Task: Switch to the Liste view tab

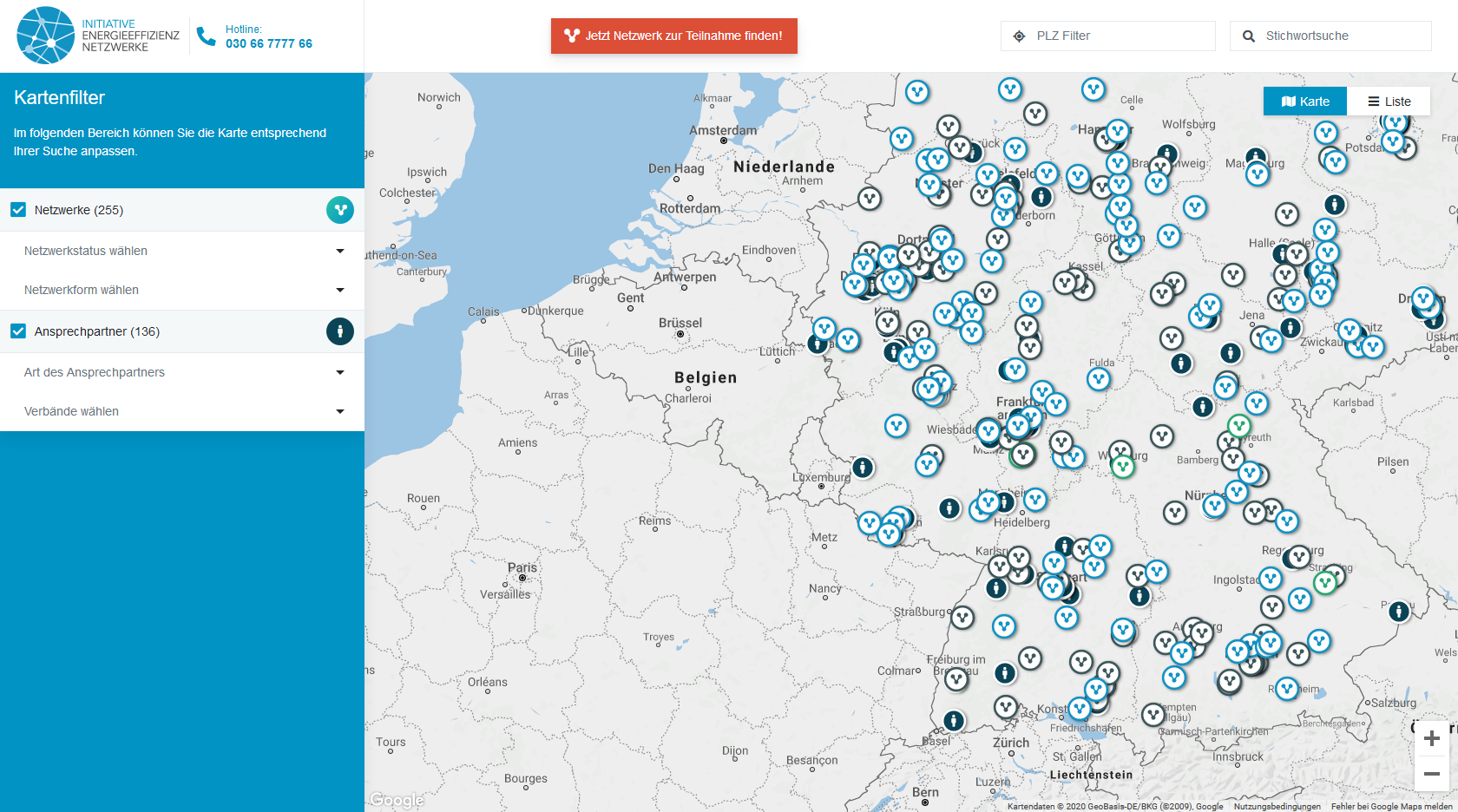Action: [1389, 101]
